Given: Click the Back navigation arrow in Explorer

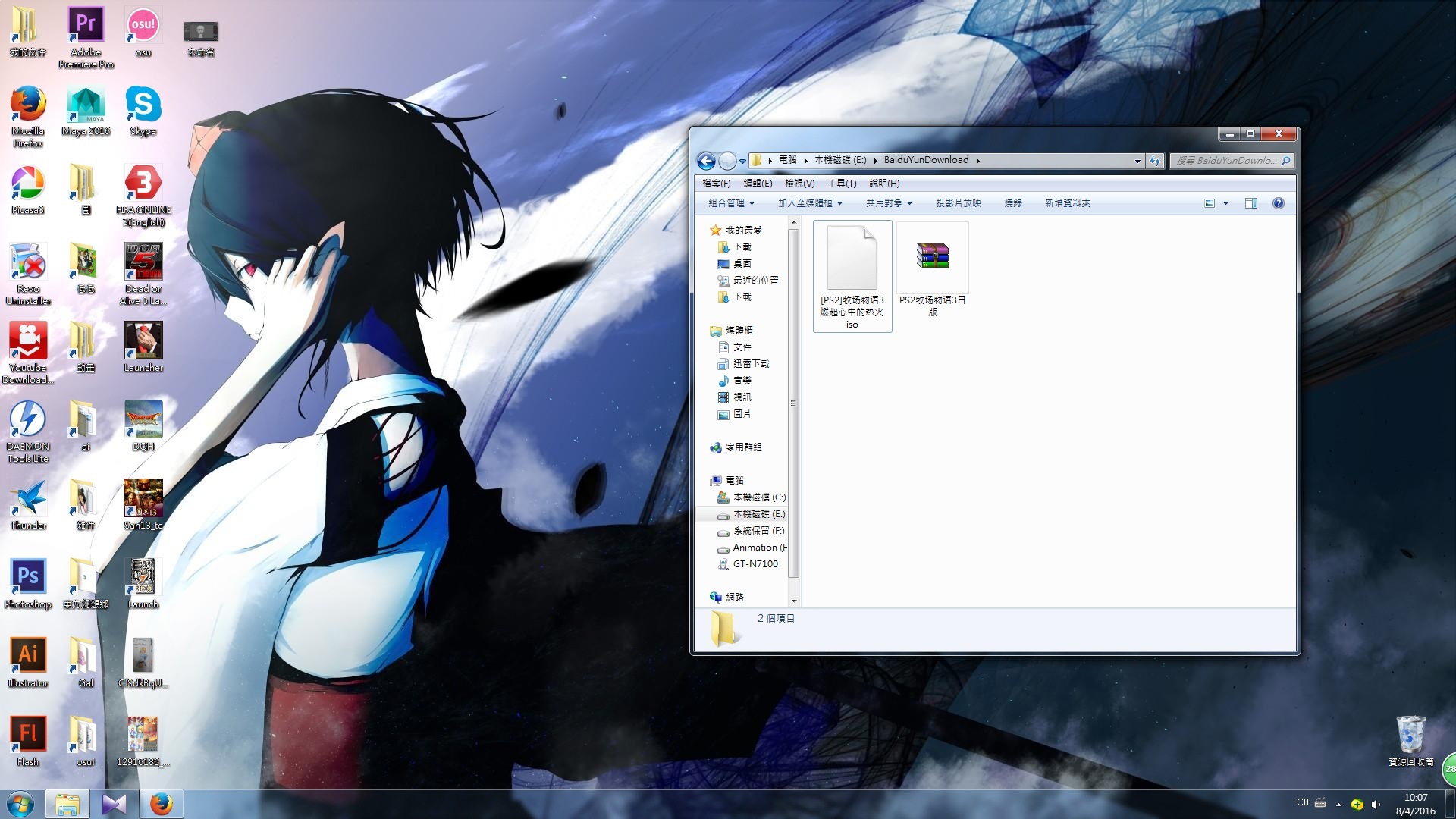Looking at the screenshot, I should point(705,161).
